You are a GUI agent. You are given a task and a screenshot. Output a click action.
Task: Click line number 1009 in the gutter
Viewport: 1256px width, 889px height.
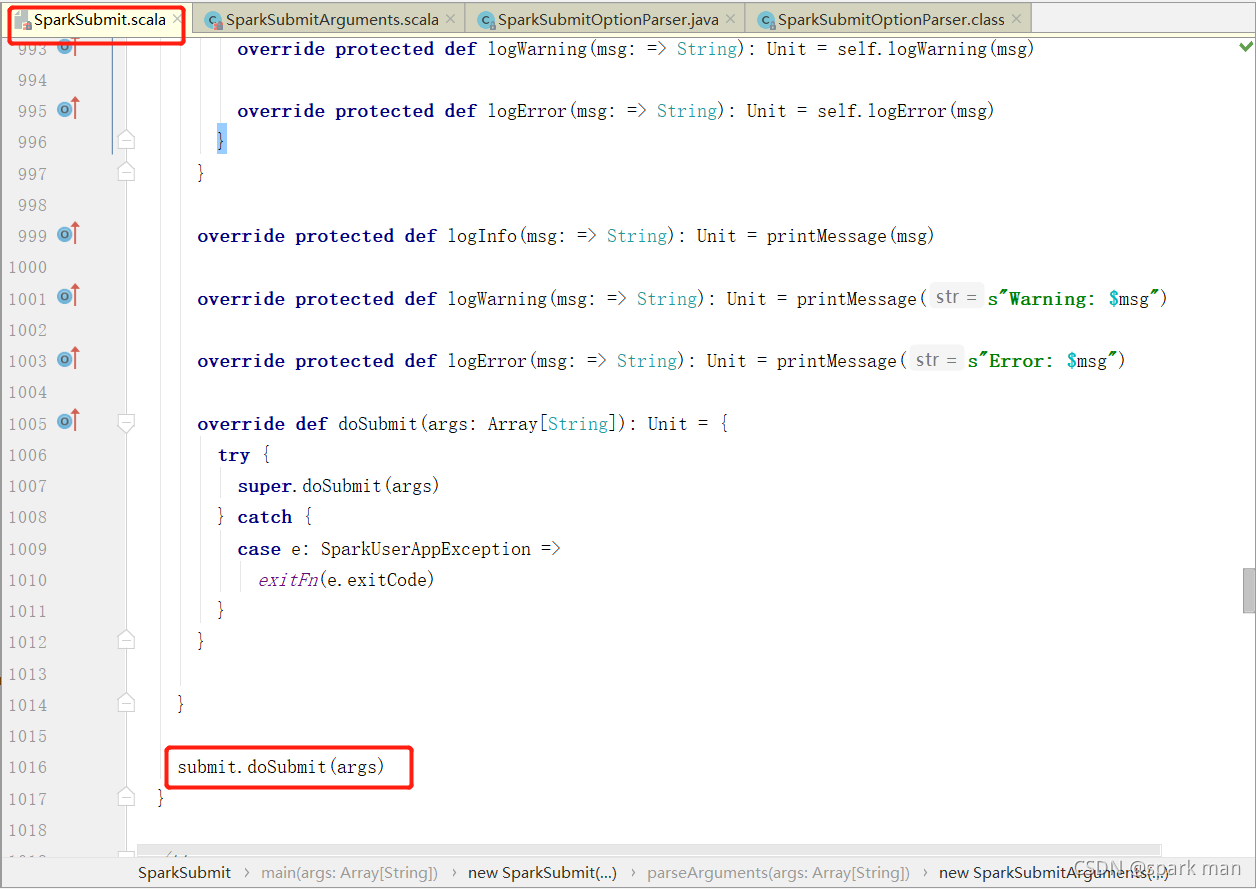pos(27,548)
